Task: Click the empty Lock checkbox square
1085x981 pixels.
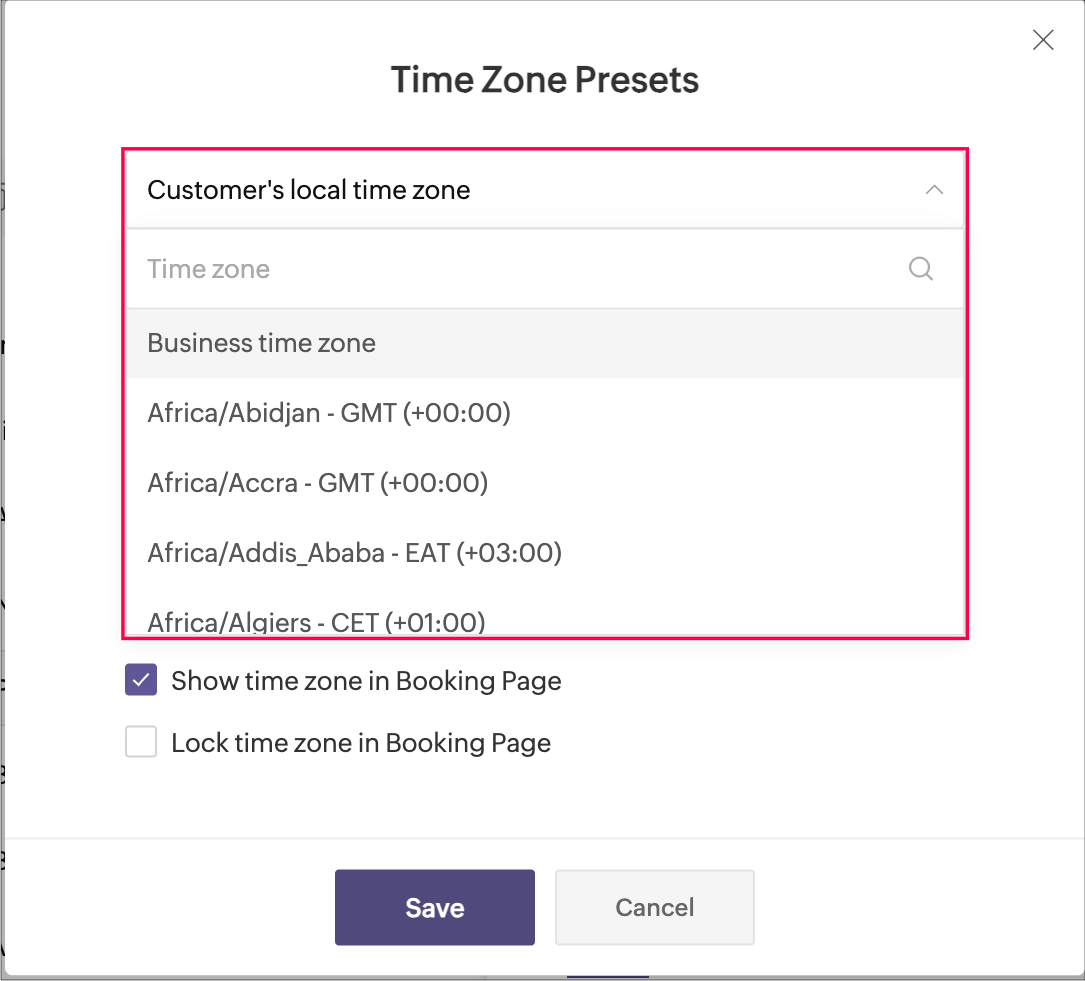Action: click(x=141, y=742)
